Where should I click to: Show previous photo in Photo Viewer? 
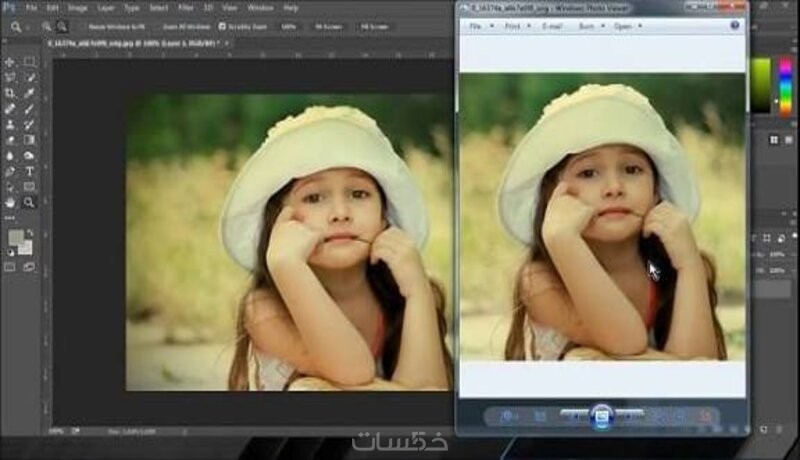coord(574,415)
